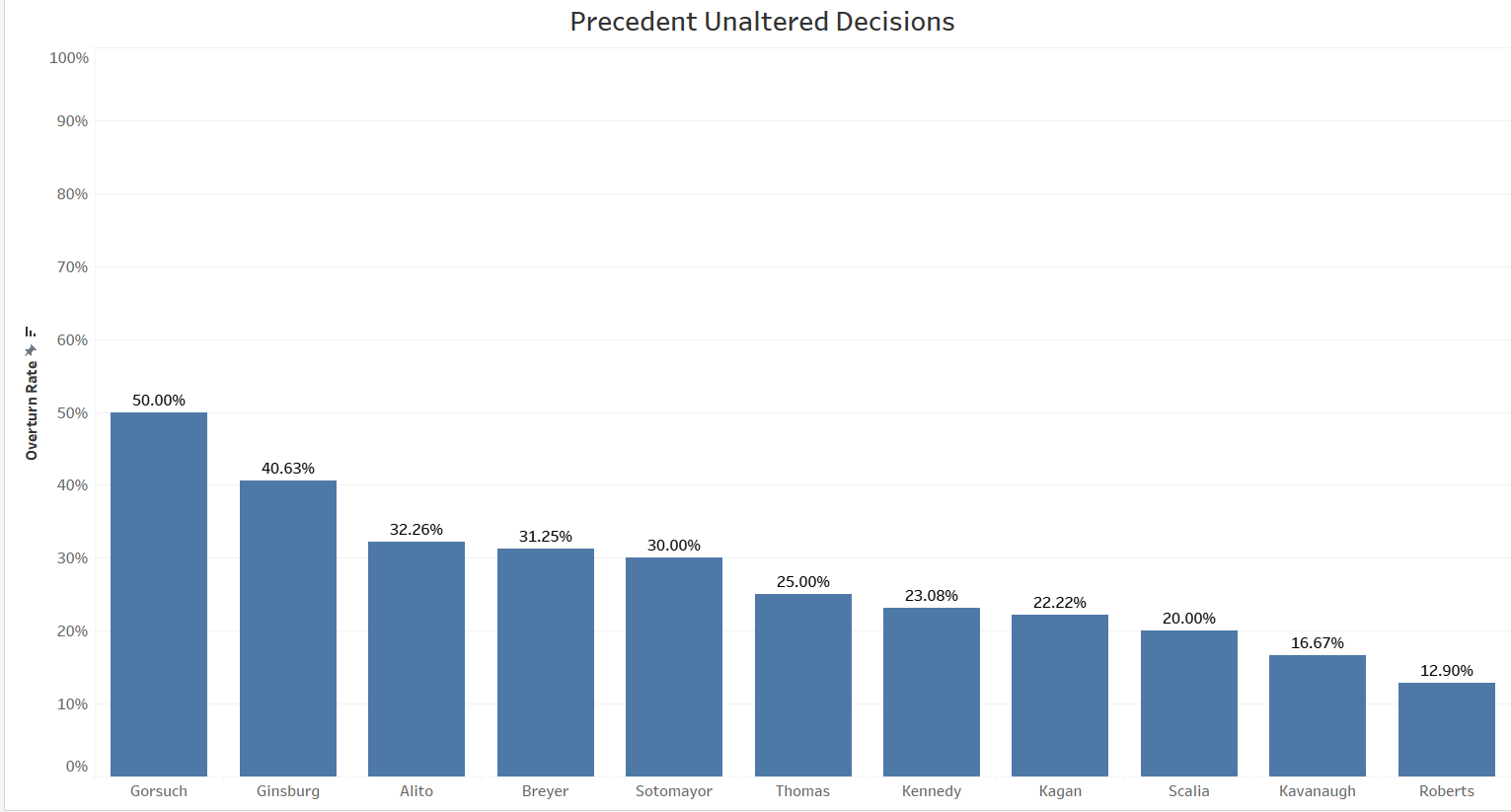Screen dimensions: 1511x812
Task: Select the Breyer bar
Action: (x=546, y=662)
